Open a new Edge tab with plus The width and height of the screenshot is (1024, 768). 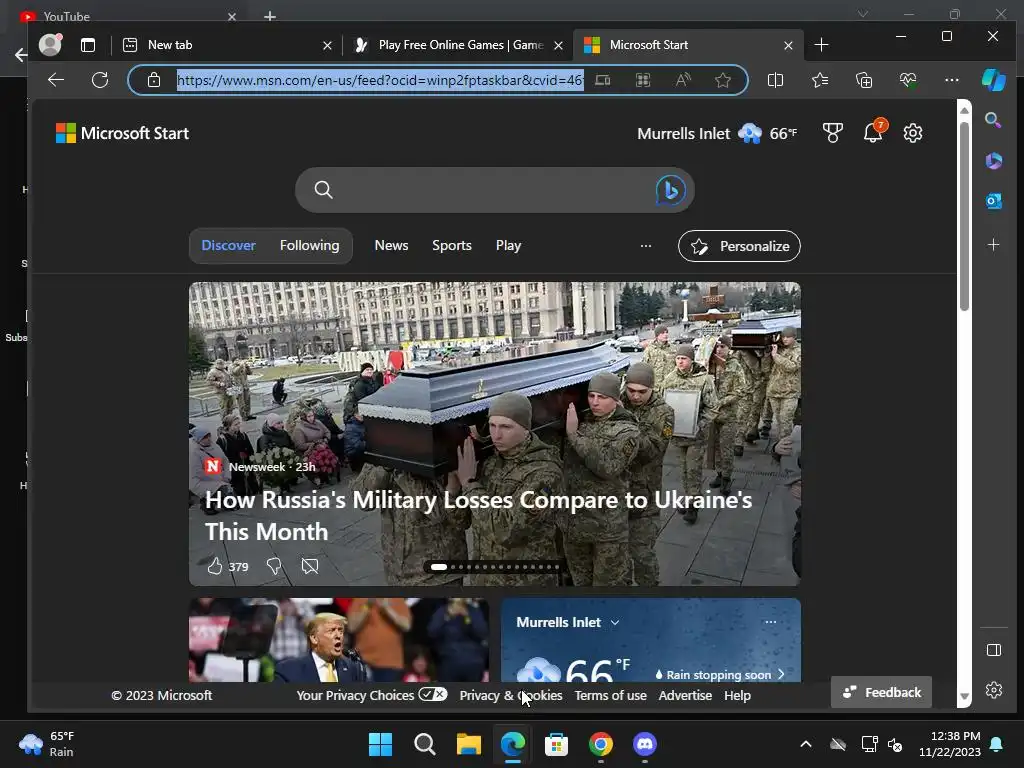pyautogui.click(x=822, y=44)
